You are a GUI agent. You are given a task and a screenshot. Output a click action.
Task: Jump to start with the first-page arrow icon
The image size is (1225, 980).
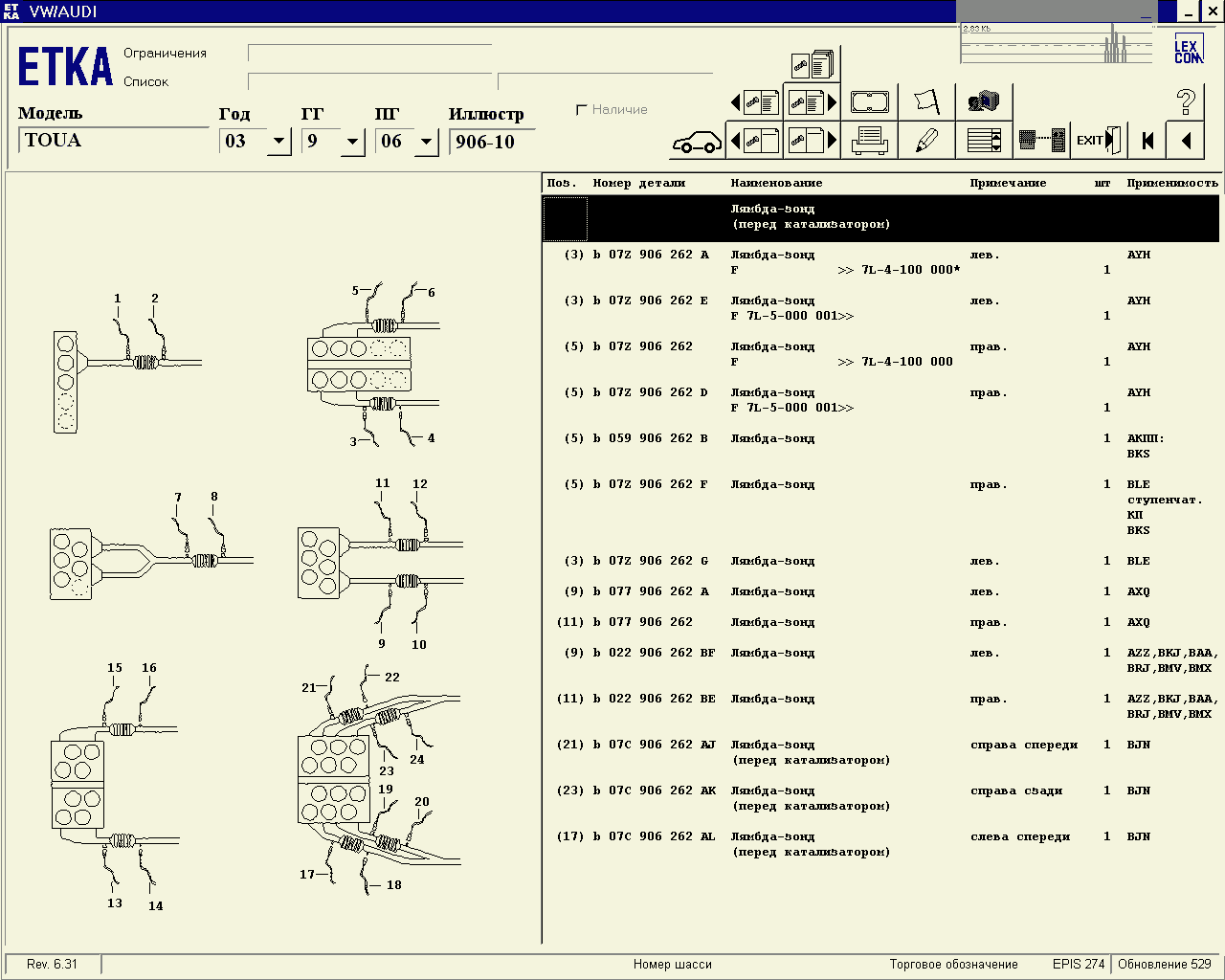pyautogui.click(x=1147, y=141)
